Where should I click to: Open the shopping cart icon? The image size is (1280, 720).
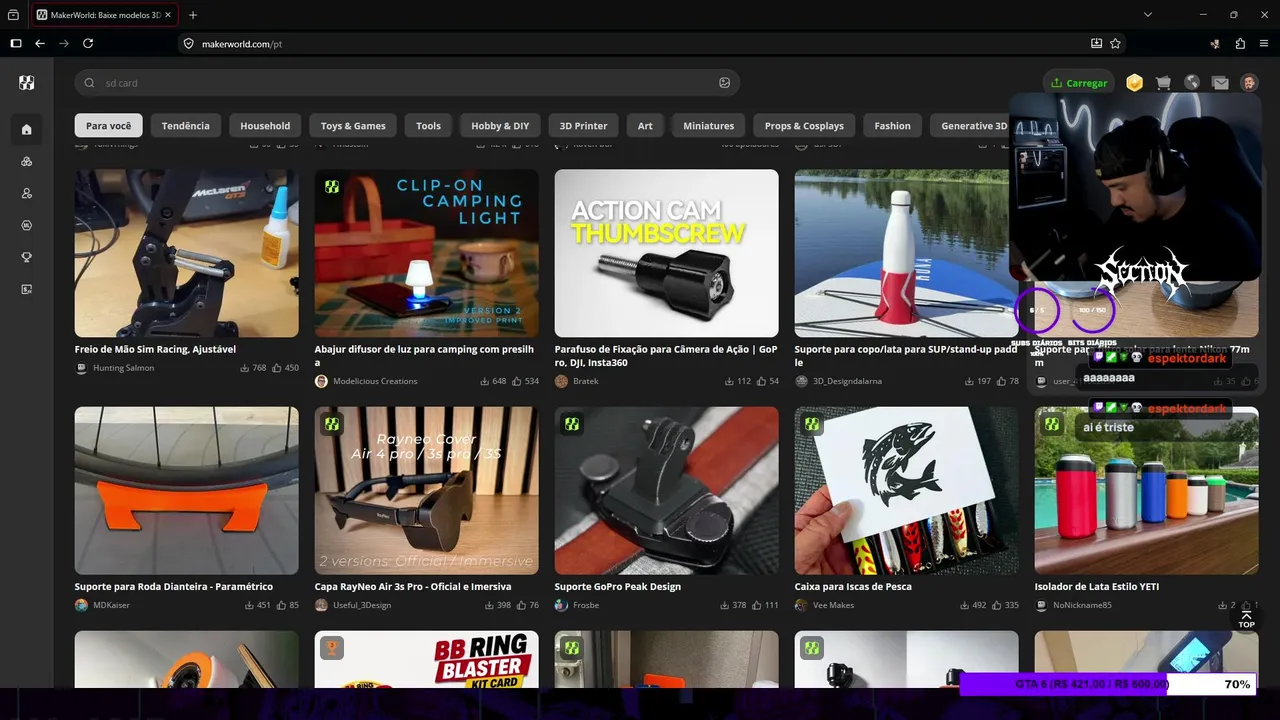(x=1163, y=83)
